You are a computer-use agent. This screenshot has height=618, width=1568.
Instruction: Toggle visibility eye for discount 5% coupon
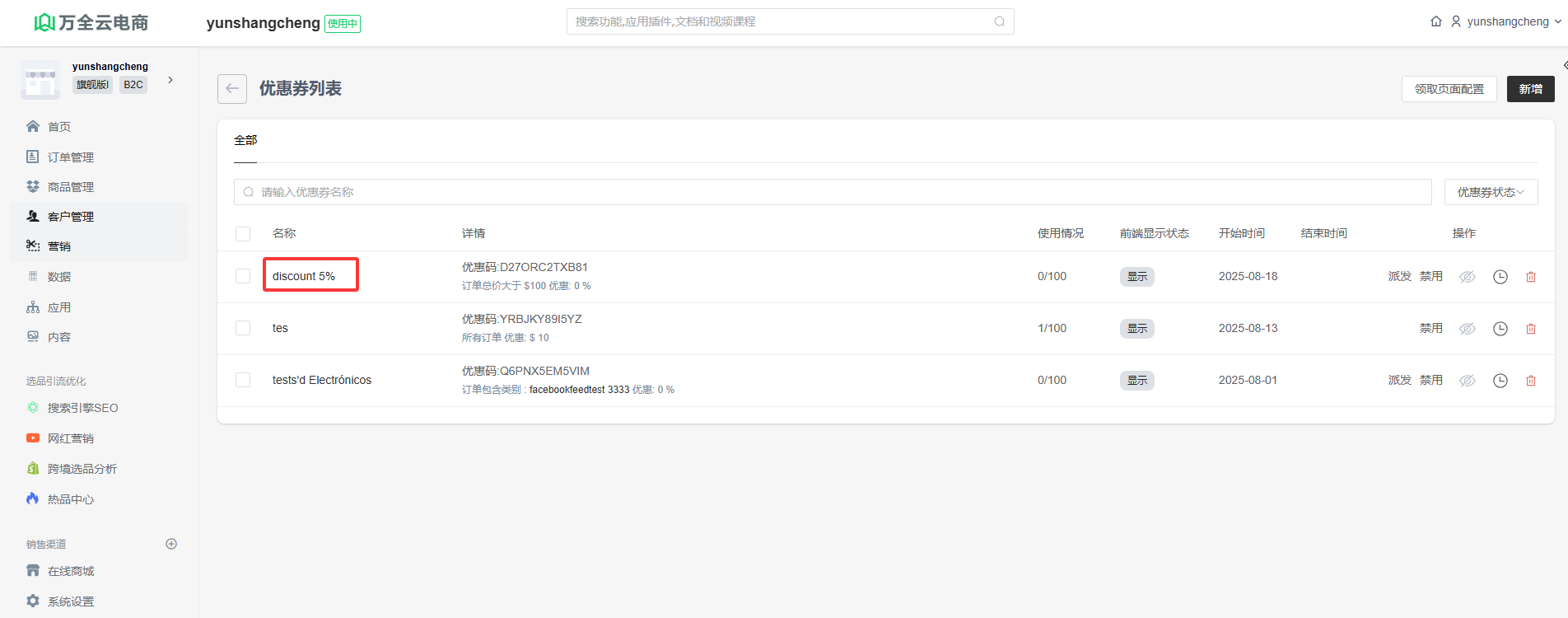(x=1468, y=277)
